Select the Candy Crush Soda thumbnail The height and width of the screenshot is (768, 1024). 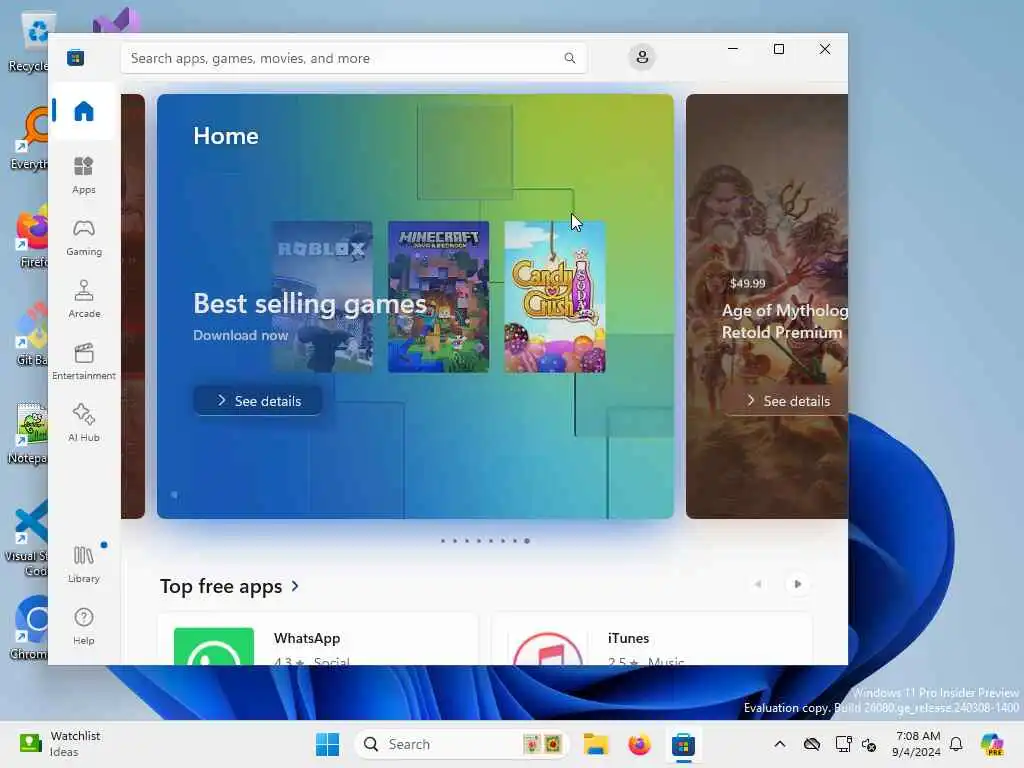tap(554, 296)
